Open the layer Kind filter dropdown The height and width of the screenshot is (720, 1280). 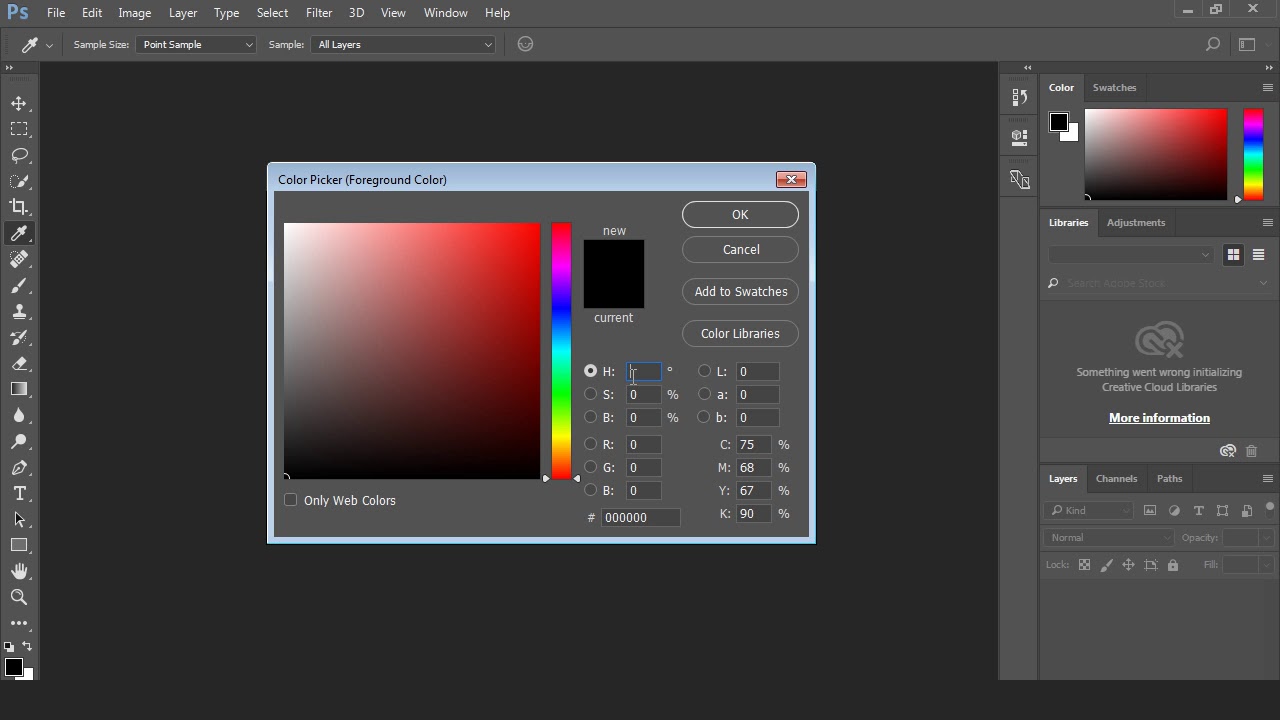pyautogui.click(x=1088, y=511)
